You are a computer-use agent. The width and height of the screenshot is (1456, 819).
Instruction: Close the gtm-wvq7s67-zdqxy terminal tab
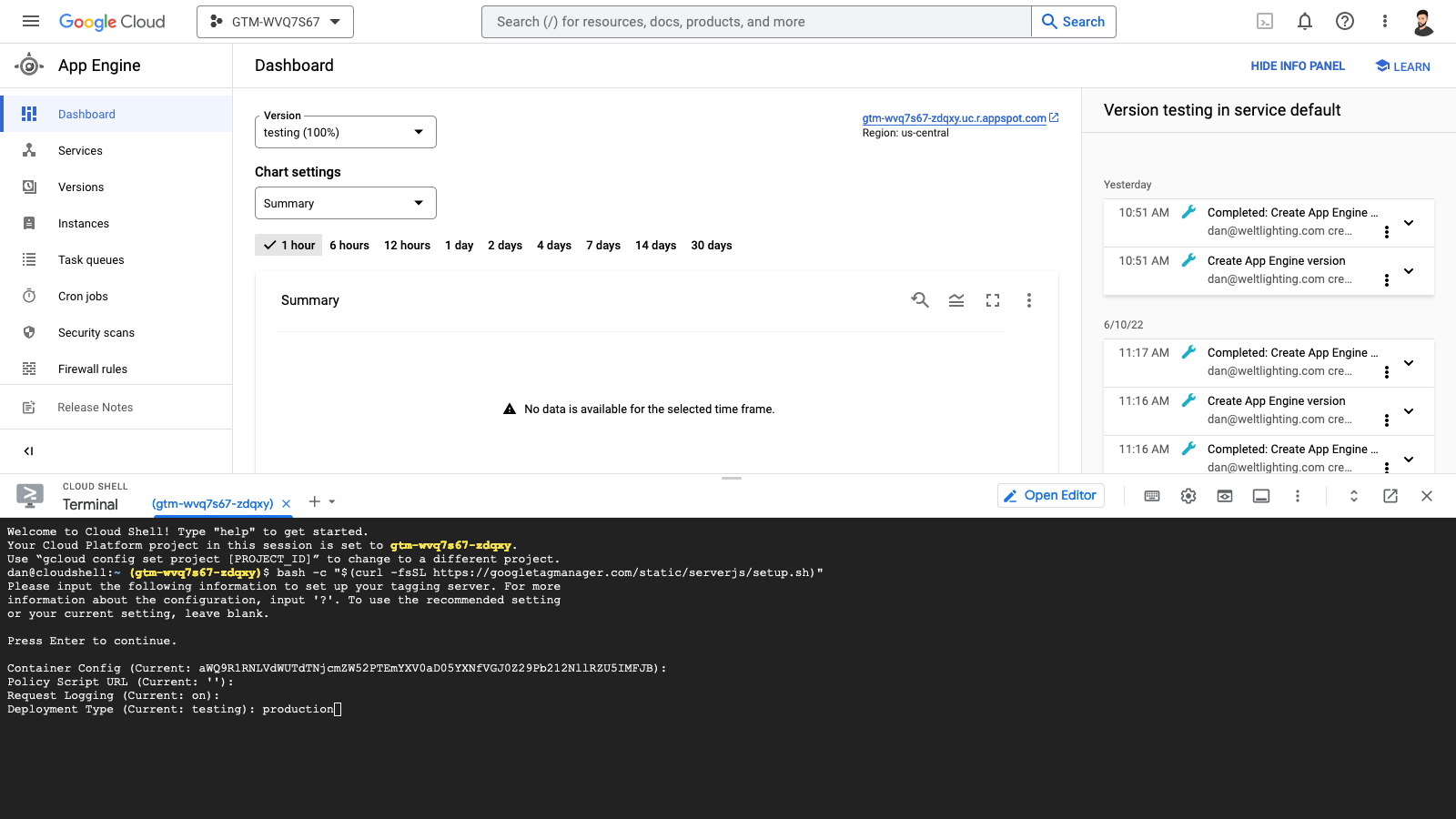coord(287,503)
